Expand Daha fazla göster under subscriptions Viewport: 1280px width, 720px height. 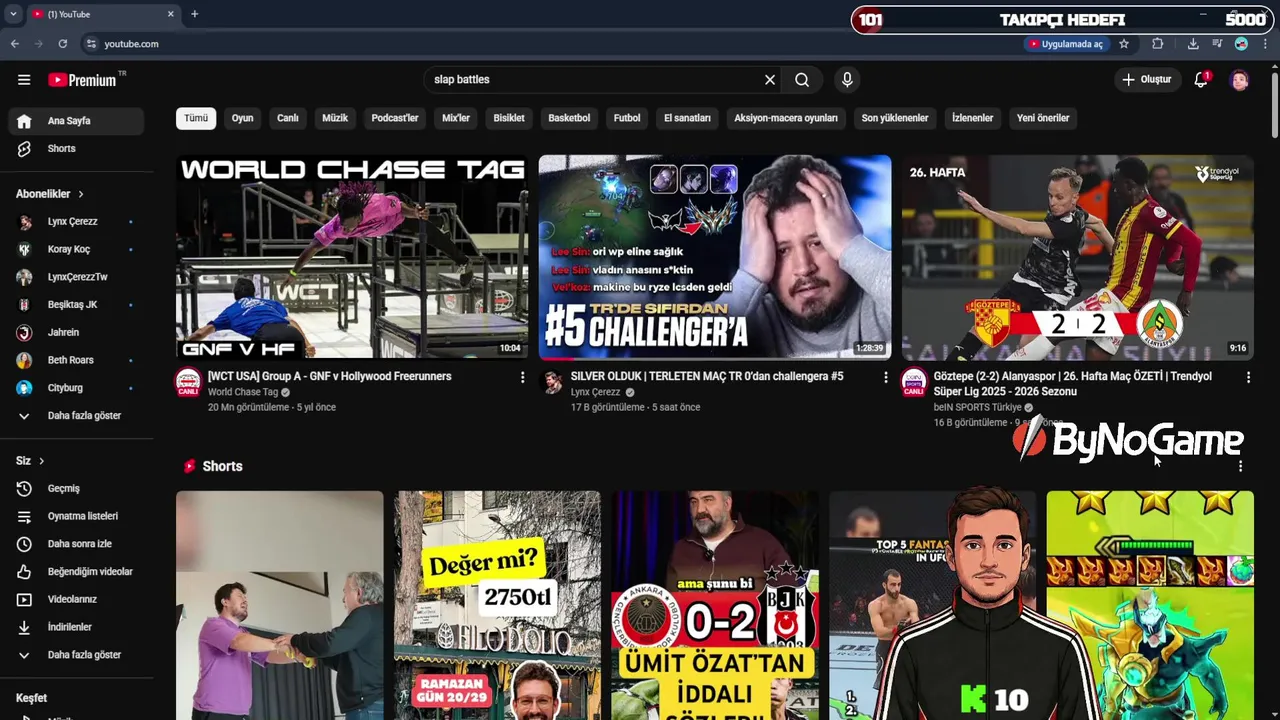[x=77, y=415]
